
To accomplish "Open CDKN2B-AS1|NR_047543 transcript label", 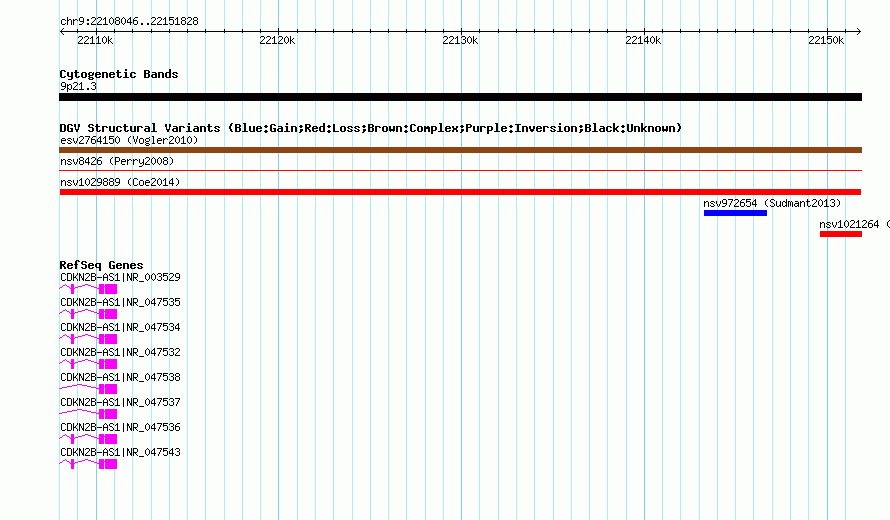I will coord(120,452).
